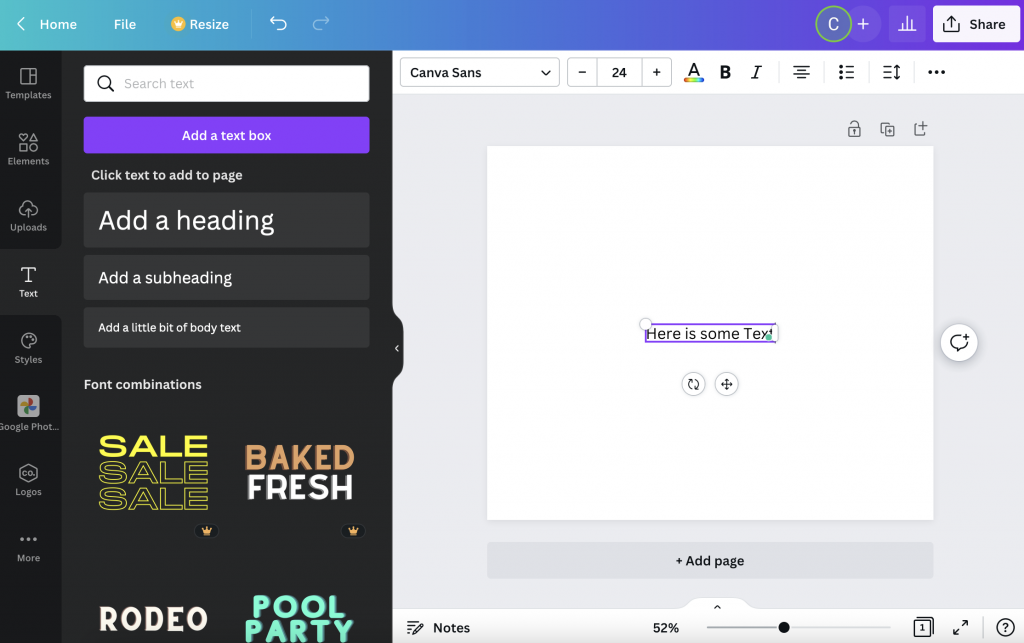The image size is (1024, 643).
Task: Increase font size with plus stepper
Action: coord(656,72)
